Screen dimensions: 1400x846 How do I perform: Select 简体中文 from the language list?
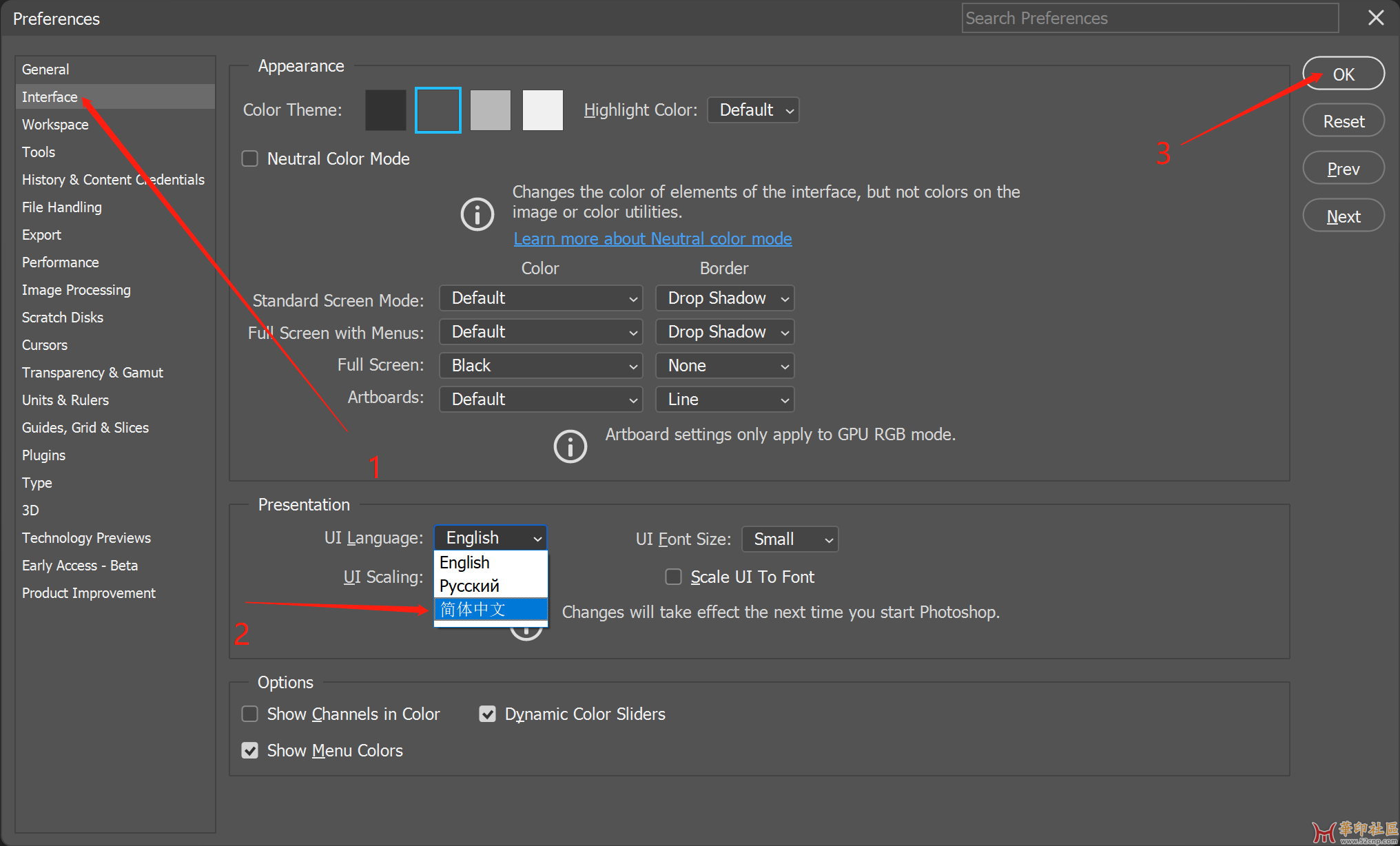[x=490, y=609]
